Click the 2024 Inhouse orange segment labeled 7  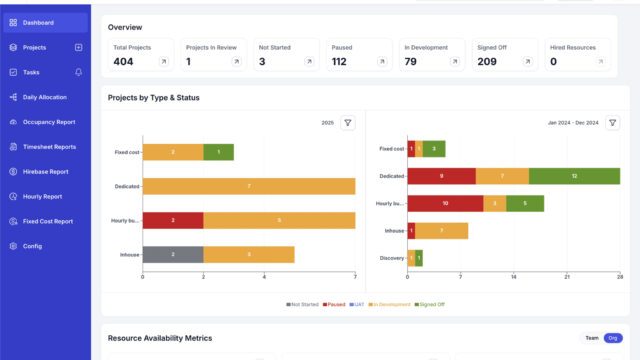click(442, 231)
